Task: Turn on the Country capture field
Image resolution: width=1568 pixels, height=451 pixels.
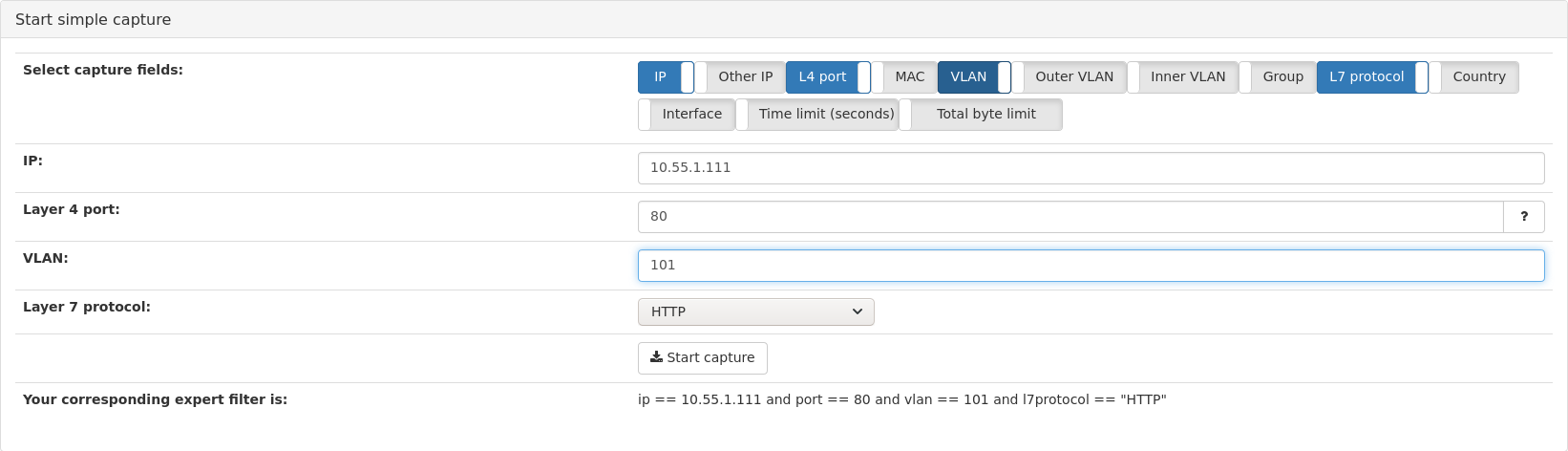Action: [x=1474, y=77]
